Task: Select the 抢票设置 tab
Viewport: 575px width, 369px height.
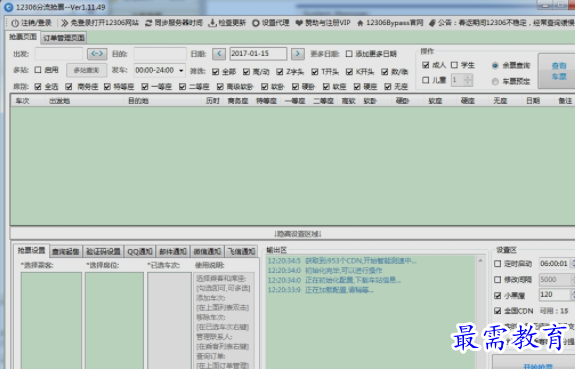Action: click(32, 251)
